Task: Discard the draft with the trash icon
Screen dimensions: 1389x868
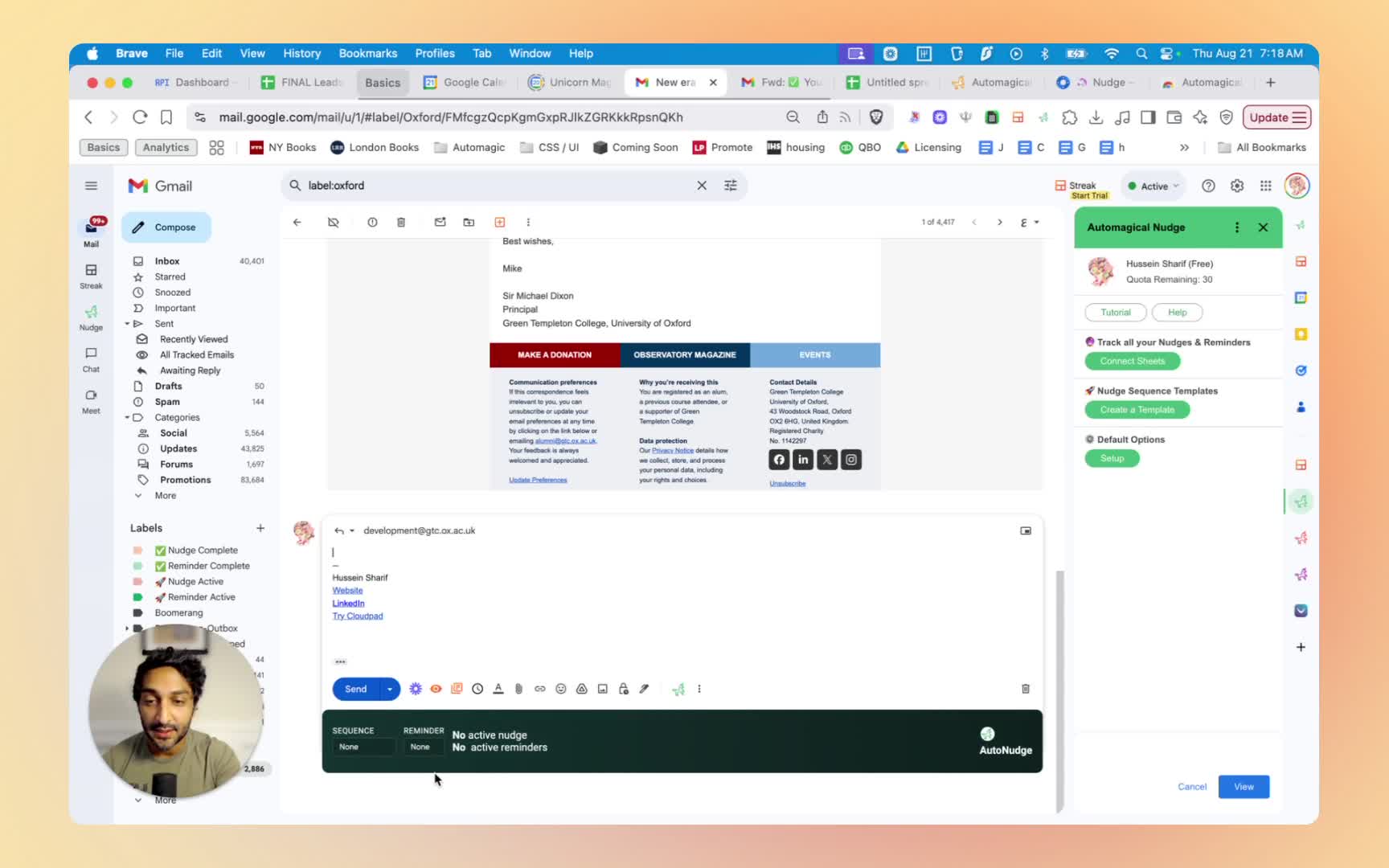Action: [1025, 689]
